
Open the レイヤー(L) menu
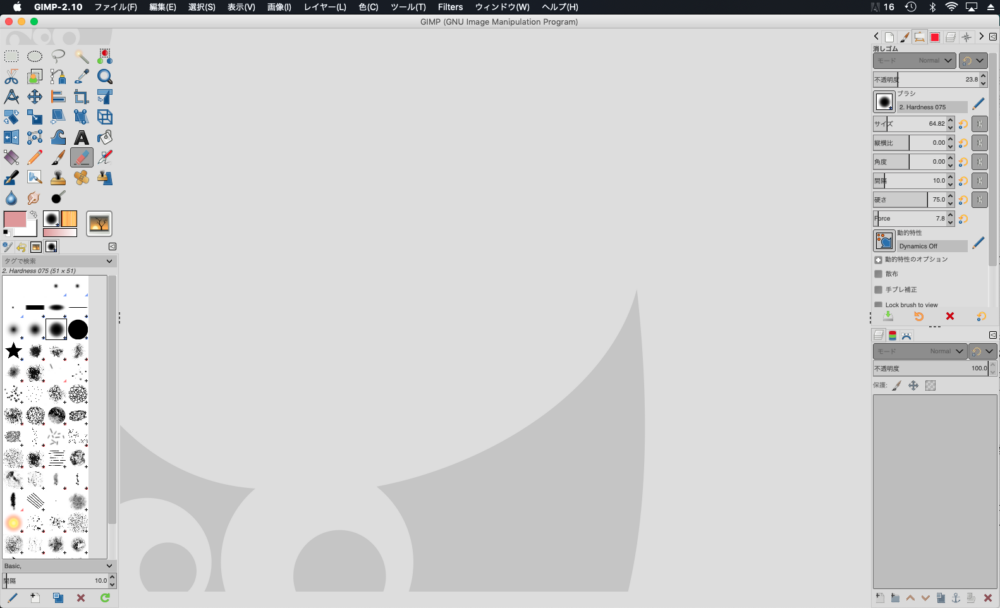pos(324,7)
